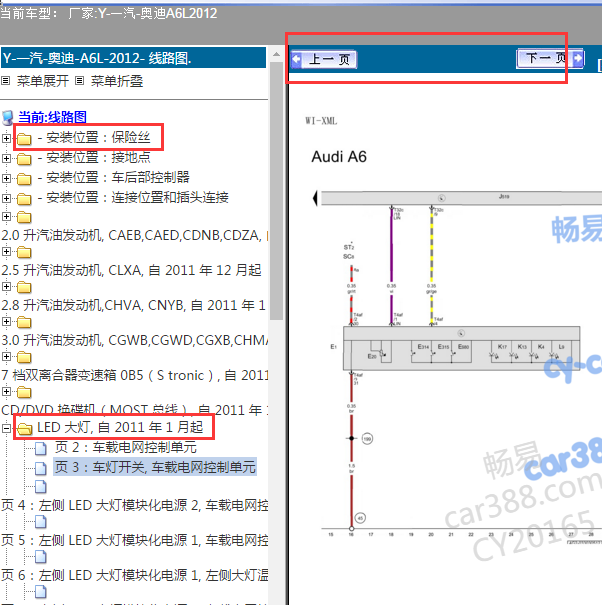Viewport: 602px width, 605px height.
Task: Click page icon above 页 6 entry
Action: click(41, 557)
